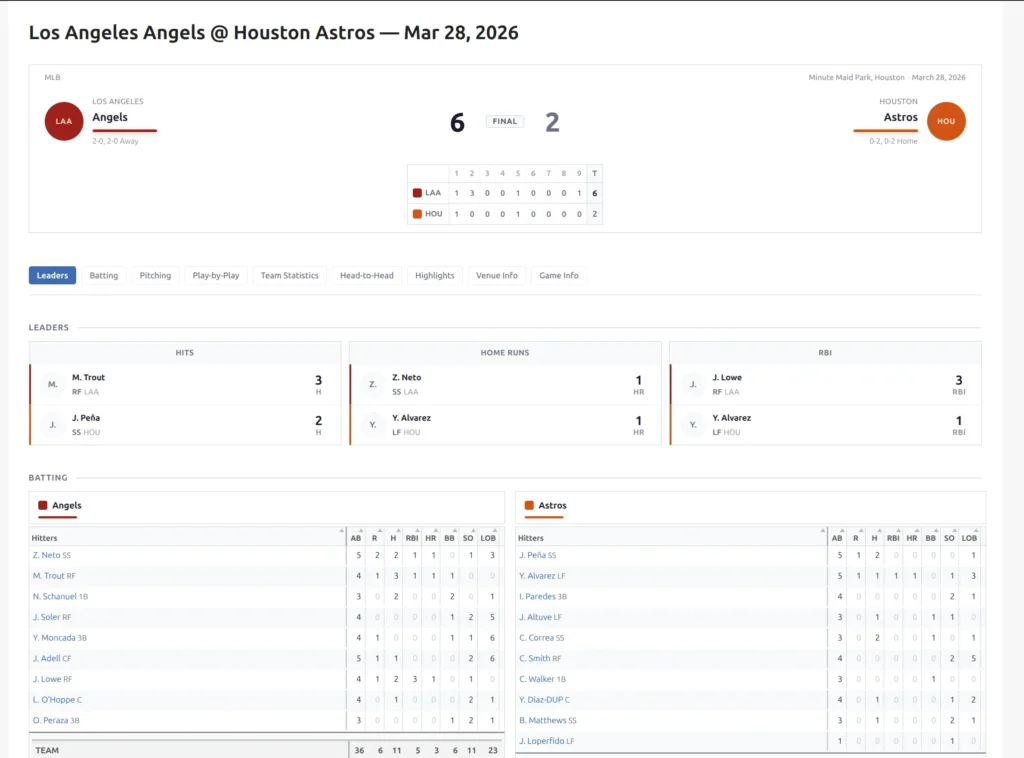
Task: Open J. Adell player link
Action: tap(46, 658)
